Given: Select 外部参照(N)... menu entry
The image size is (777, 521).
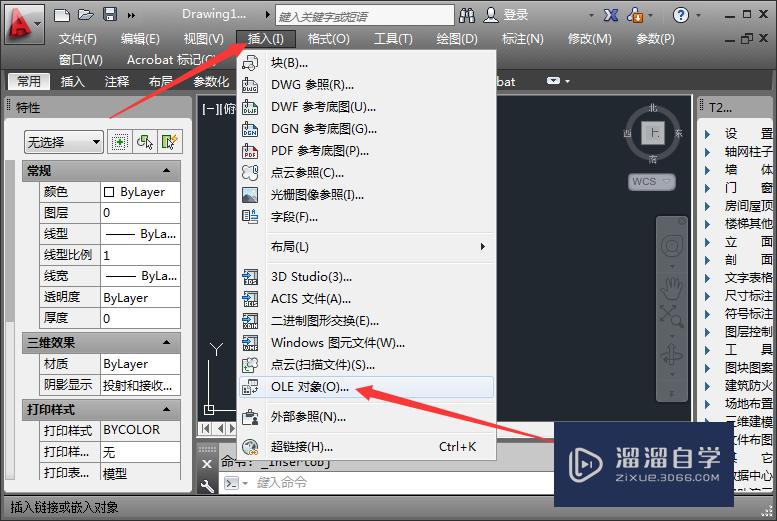Looking at the screenshot, I should tap(367, 417).
